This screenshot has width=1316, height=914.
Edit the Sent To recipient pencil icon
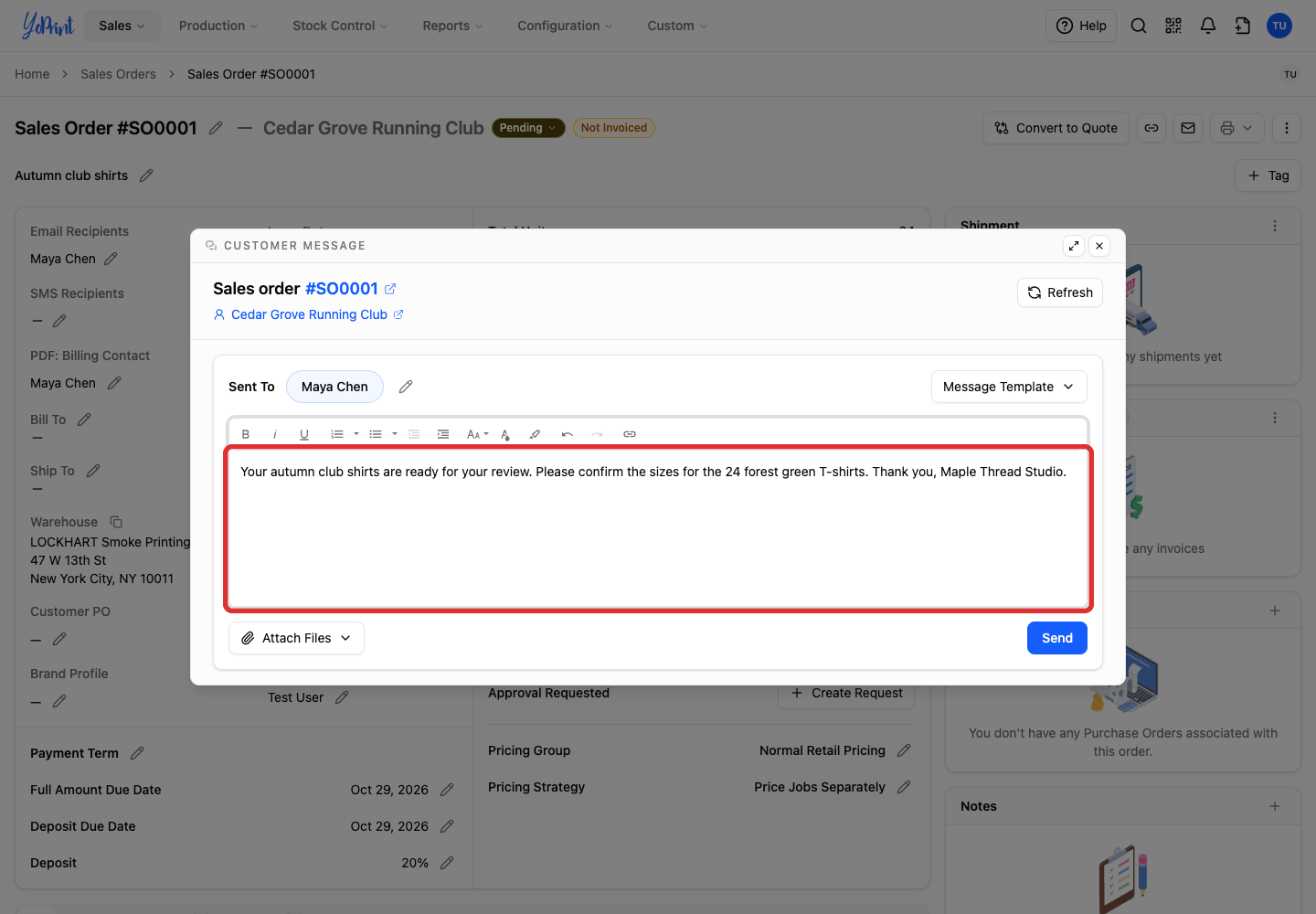tap(406, 387)
